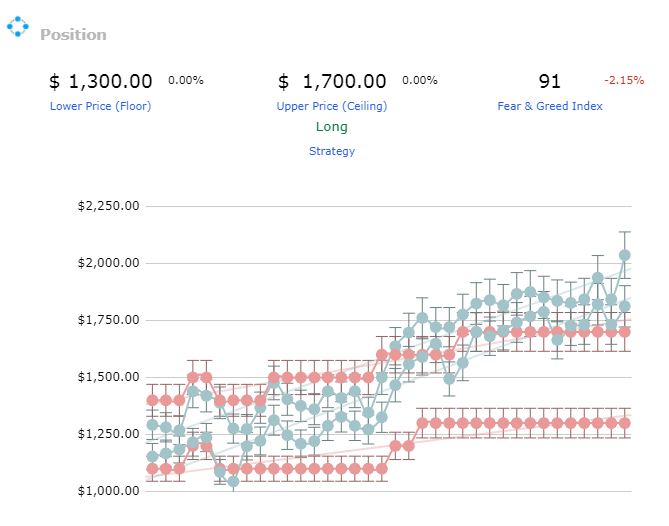The width and height of the screenshot is (669, 526).
Task: Click the $2,250.00 axis label
Action: point(108,206)
